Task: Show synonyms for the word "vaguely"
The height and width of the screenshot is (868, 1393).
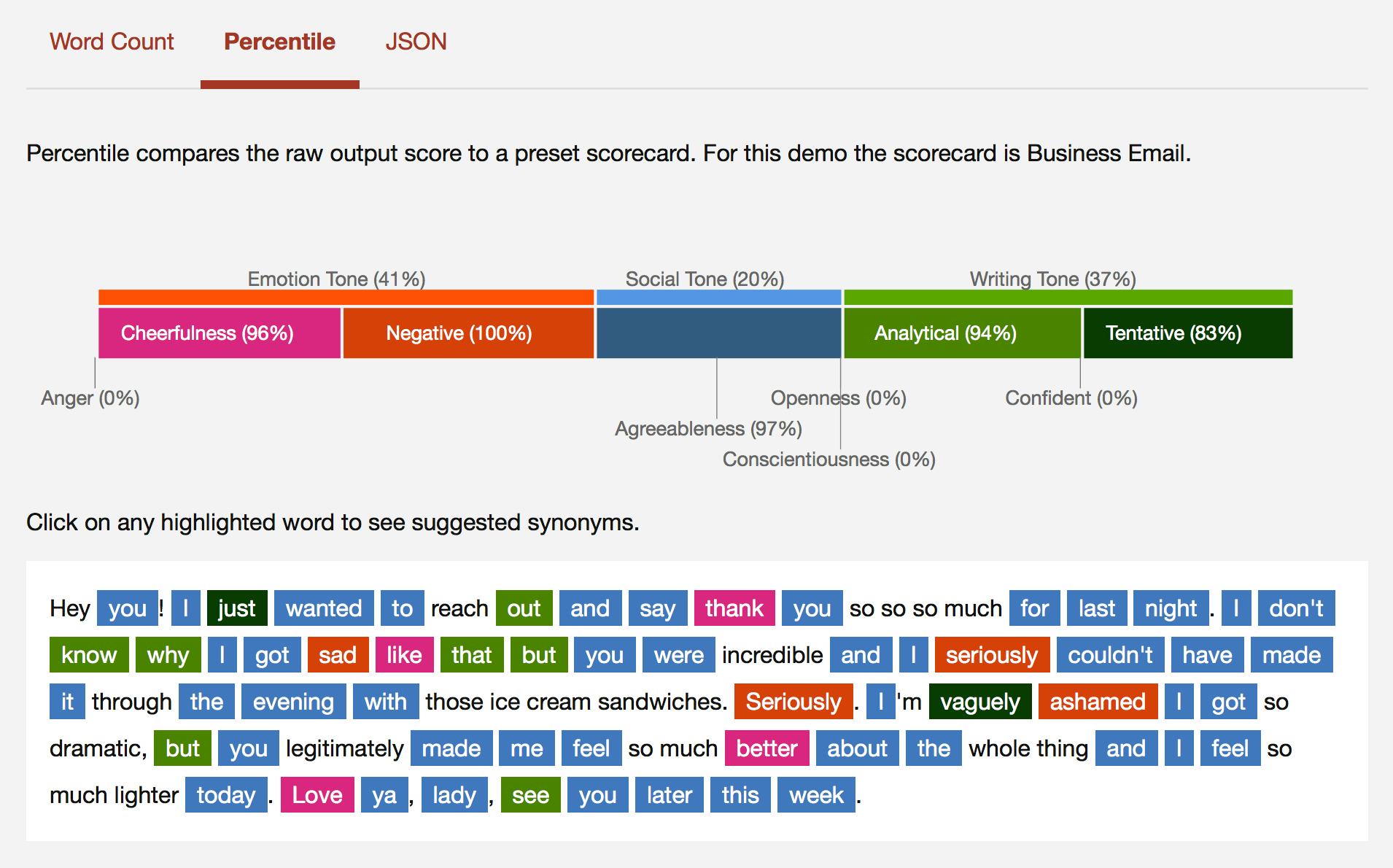Action: 979,702
